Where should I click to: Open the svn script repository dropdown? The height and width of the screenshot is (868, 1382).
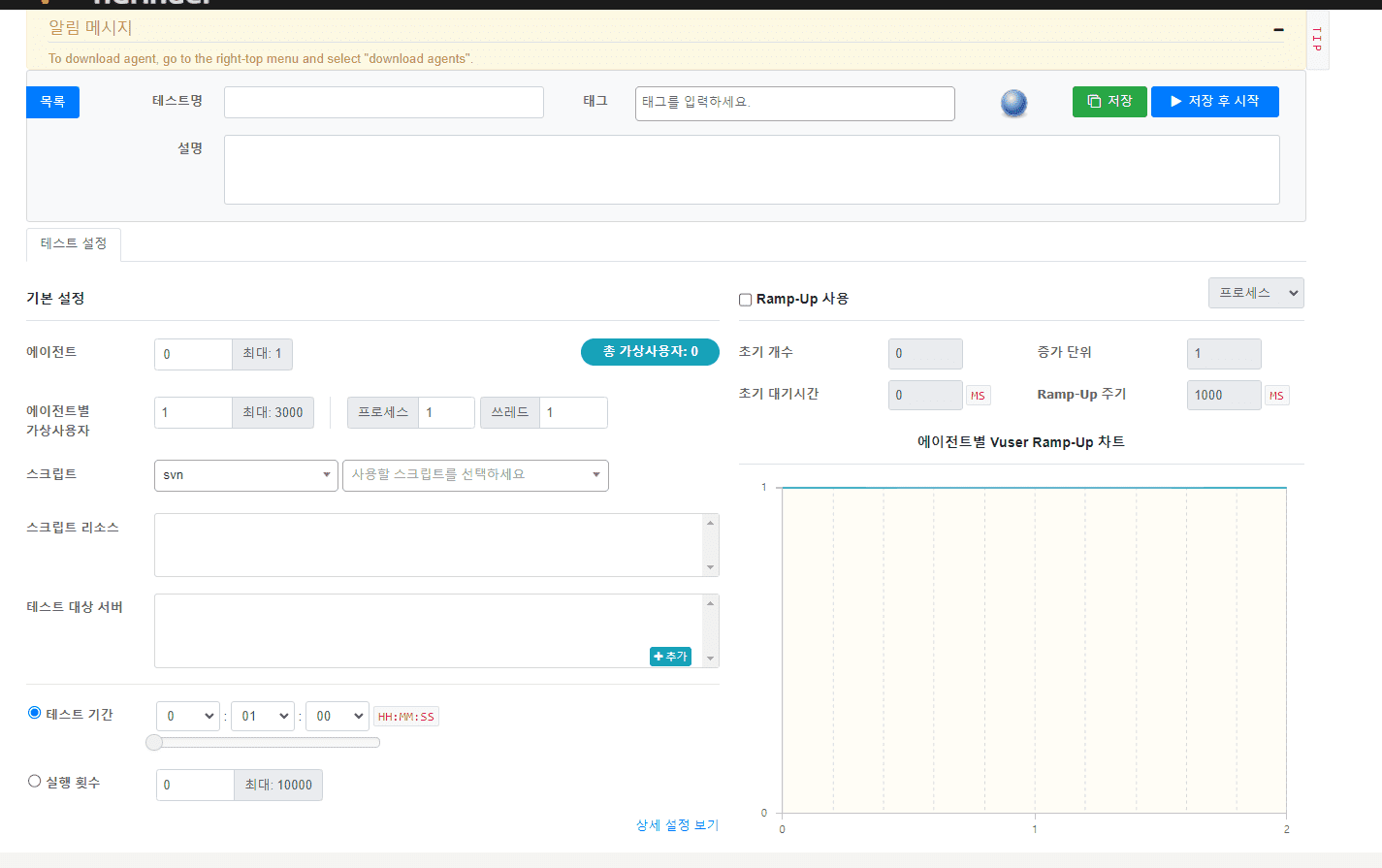click(246, 475)
